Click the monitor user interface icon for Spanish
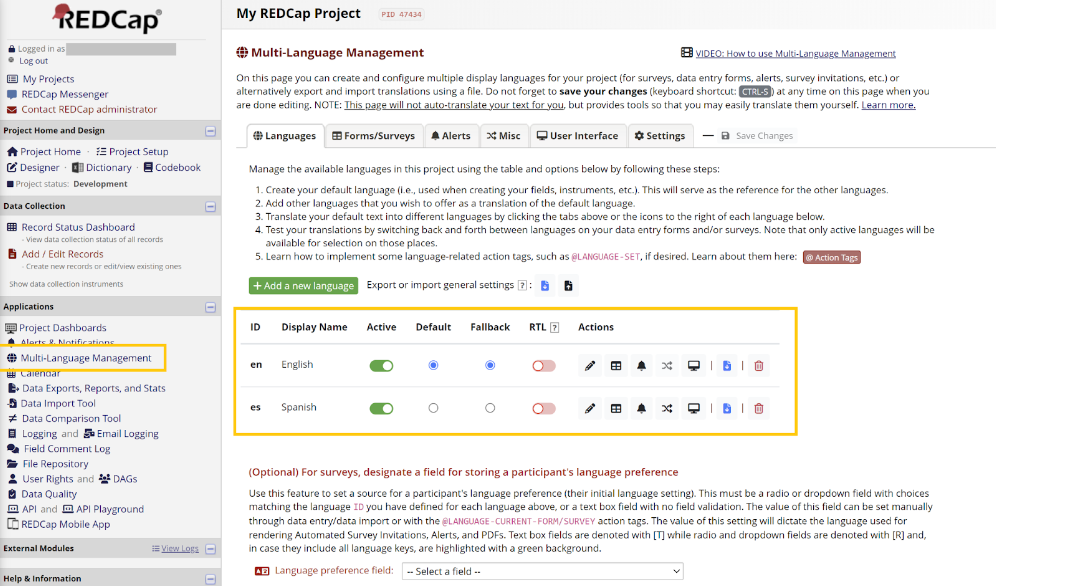This screenshot has height=586, width=1082. (x=693, y=408)
